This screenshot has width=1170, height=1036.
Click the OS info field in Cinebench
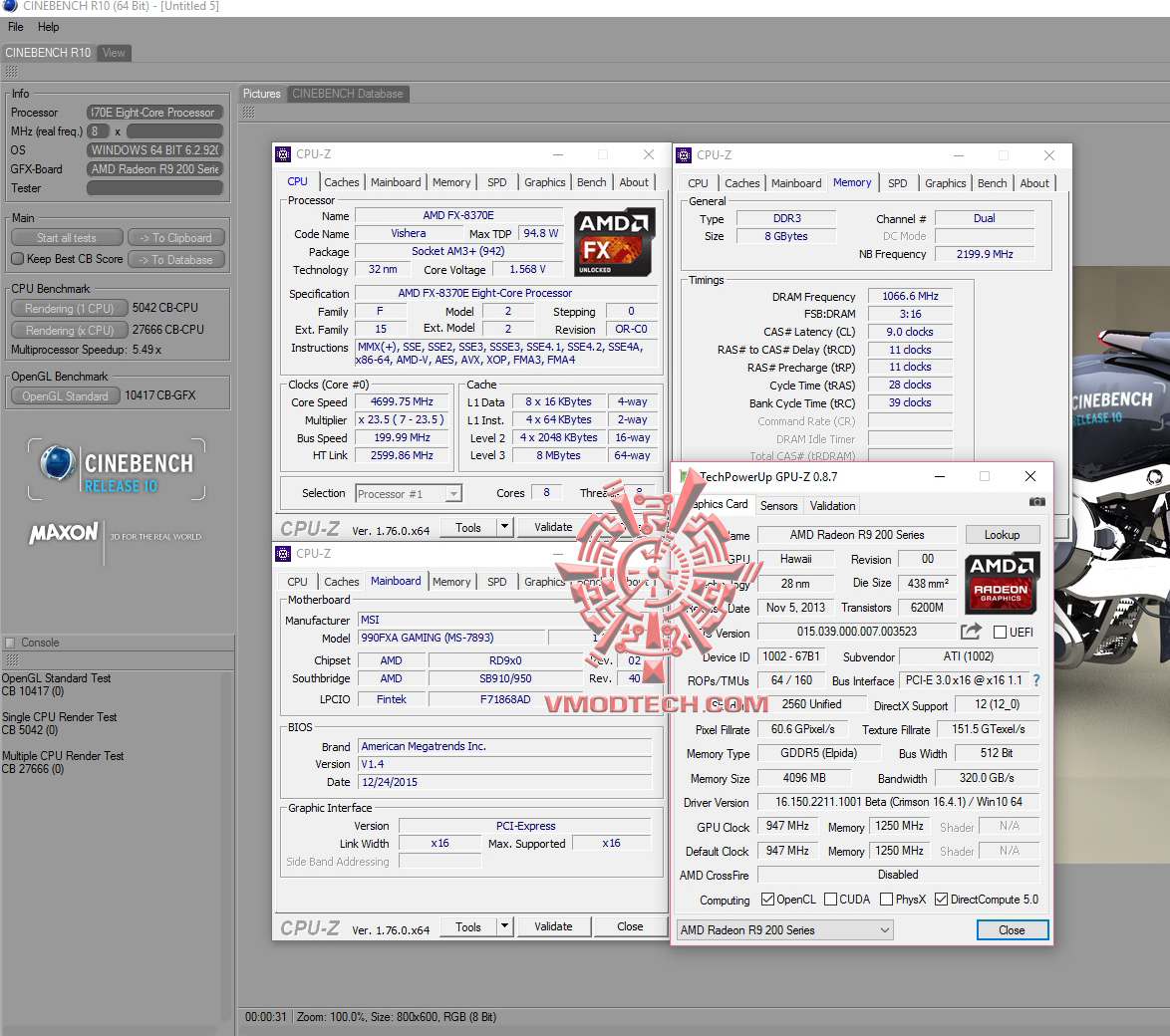coord(155,149)
